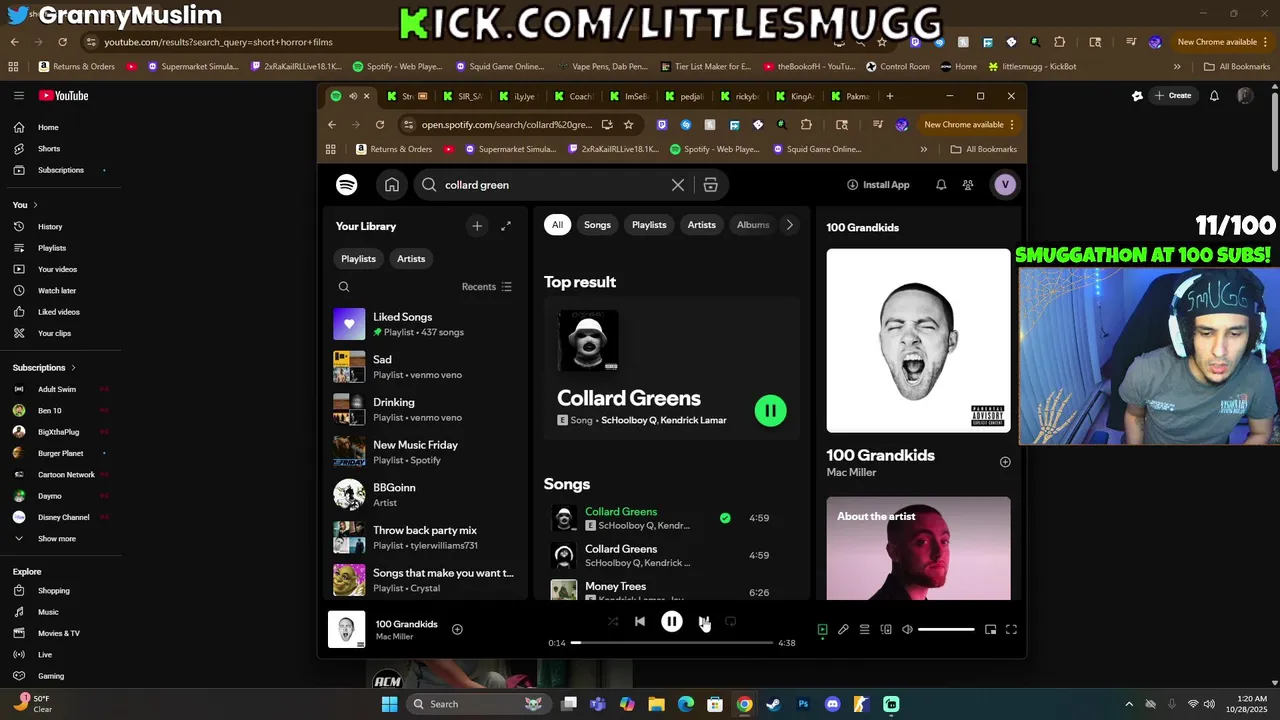Pause Collard Greens via green top-result button

coord(771,410)
